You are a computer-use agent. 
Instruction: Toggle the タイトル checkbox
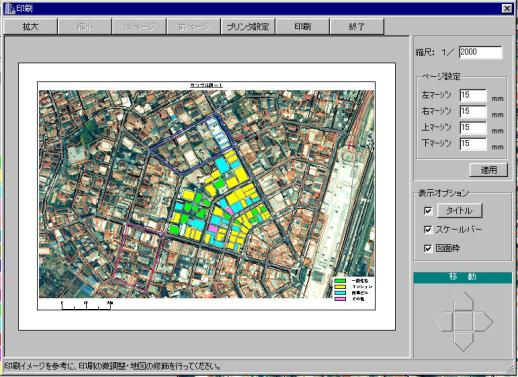coord(428,211)
